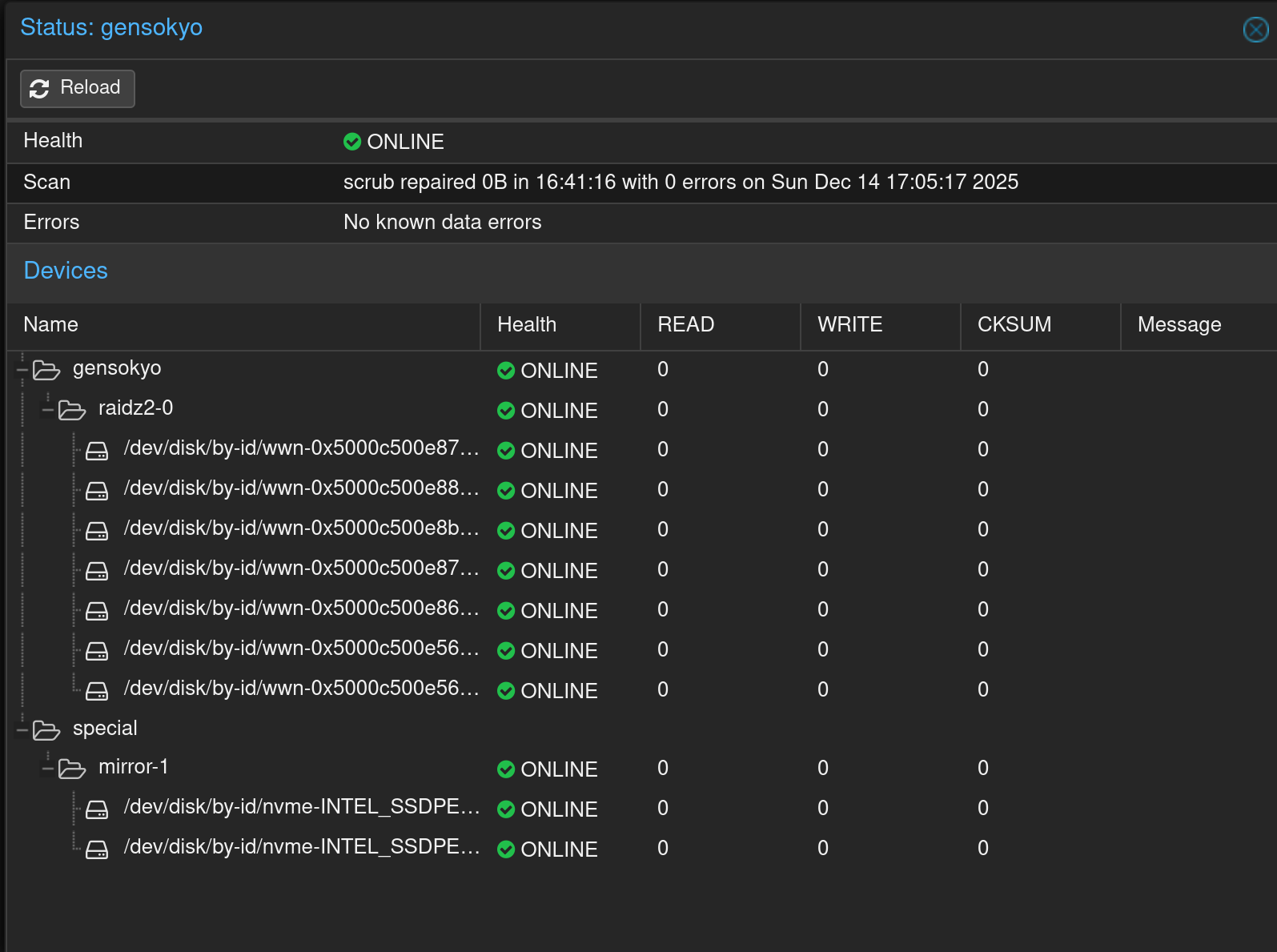
Task: Click the reload arrows icon
Action: 39,88
